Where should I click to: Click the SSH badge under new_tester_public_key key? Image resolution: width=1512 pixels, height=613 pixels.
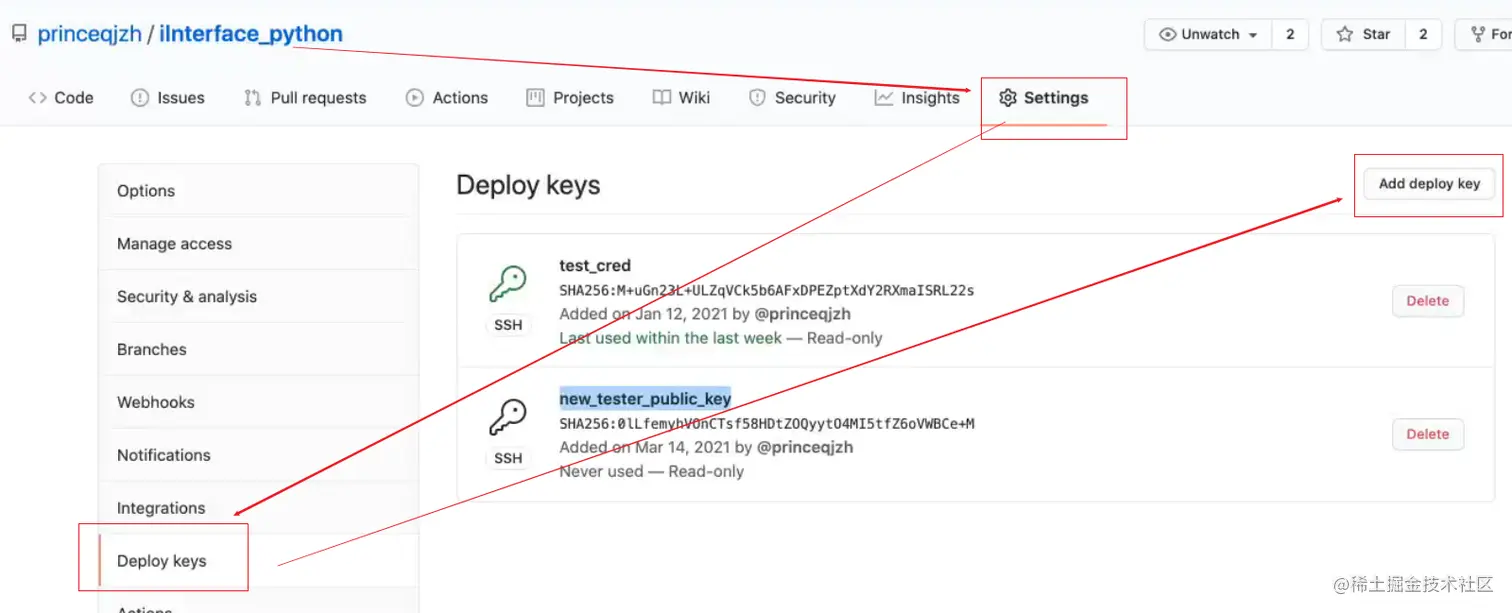(x=508, y=458)
